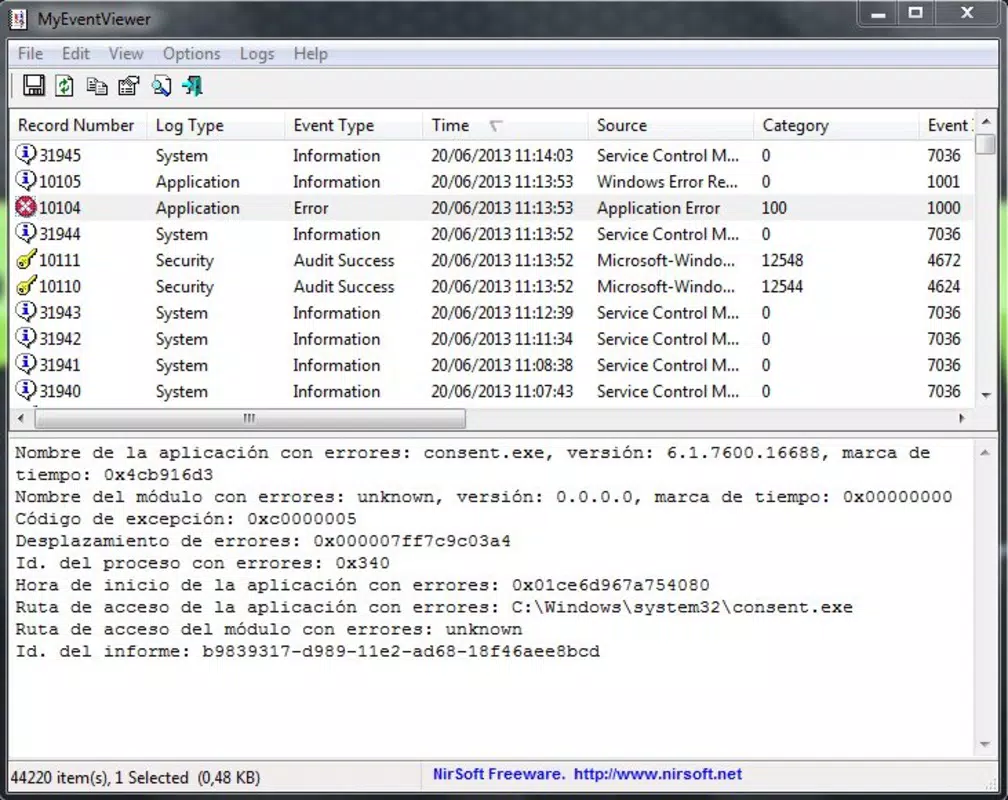The width and height of the screenshot is (1008, 800).
Task: Click the consent.exe path line in details
Action: click(x=434, y=607)
